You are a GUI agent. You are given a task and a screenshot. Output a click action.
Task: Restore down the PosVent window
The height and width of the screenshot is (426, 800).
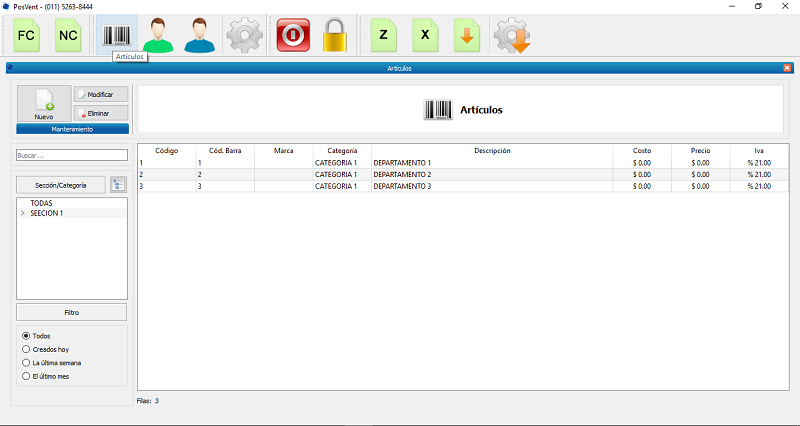(x=759, y=7)
